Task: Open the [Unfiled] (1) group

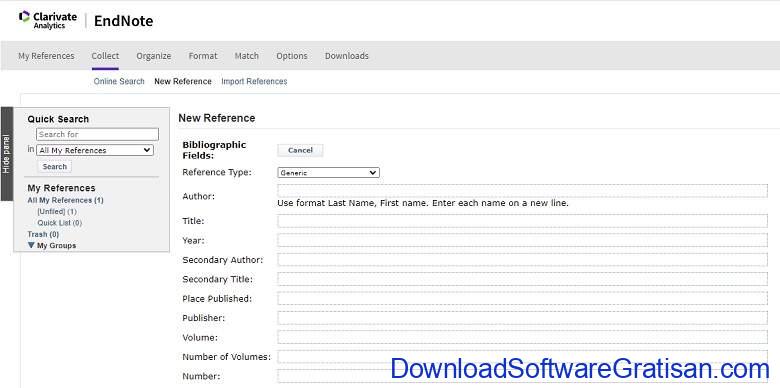Action: point(57,211)
